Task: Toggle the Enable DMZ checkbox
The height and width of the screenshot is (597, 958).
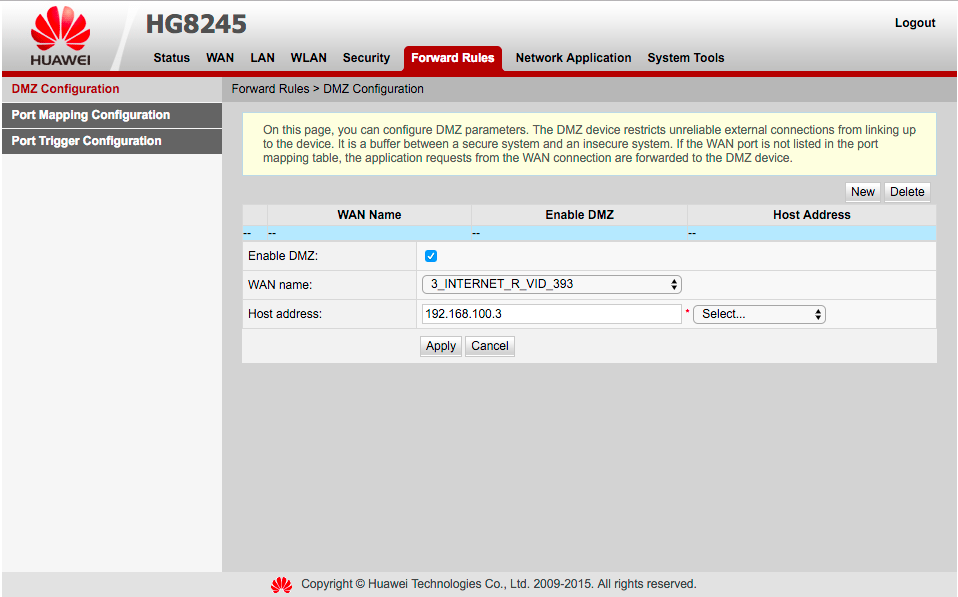Action: tap(431, 256)
